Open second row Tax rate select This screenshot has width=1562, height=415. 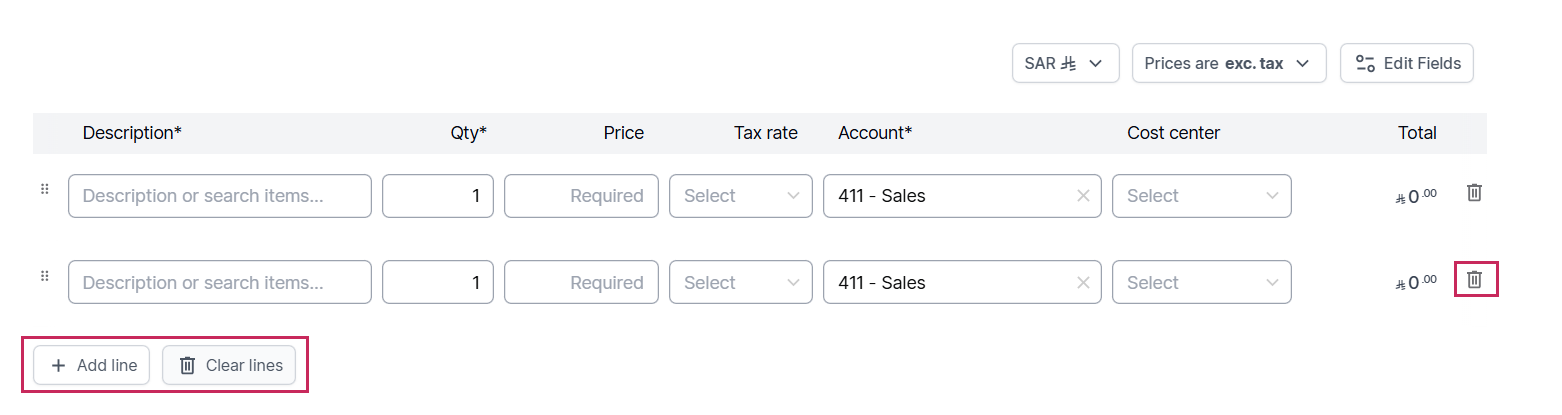741,283
